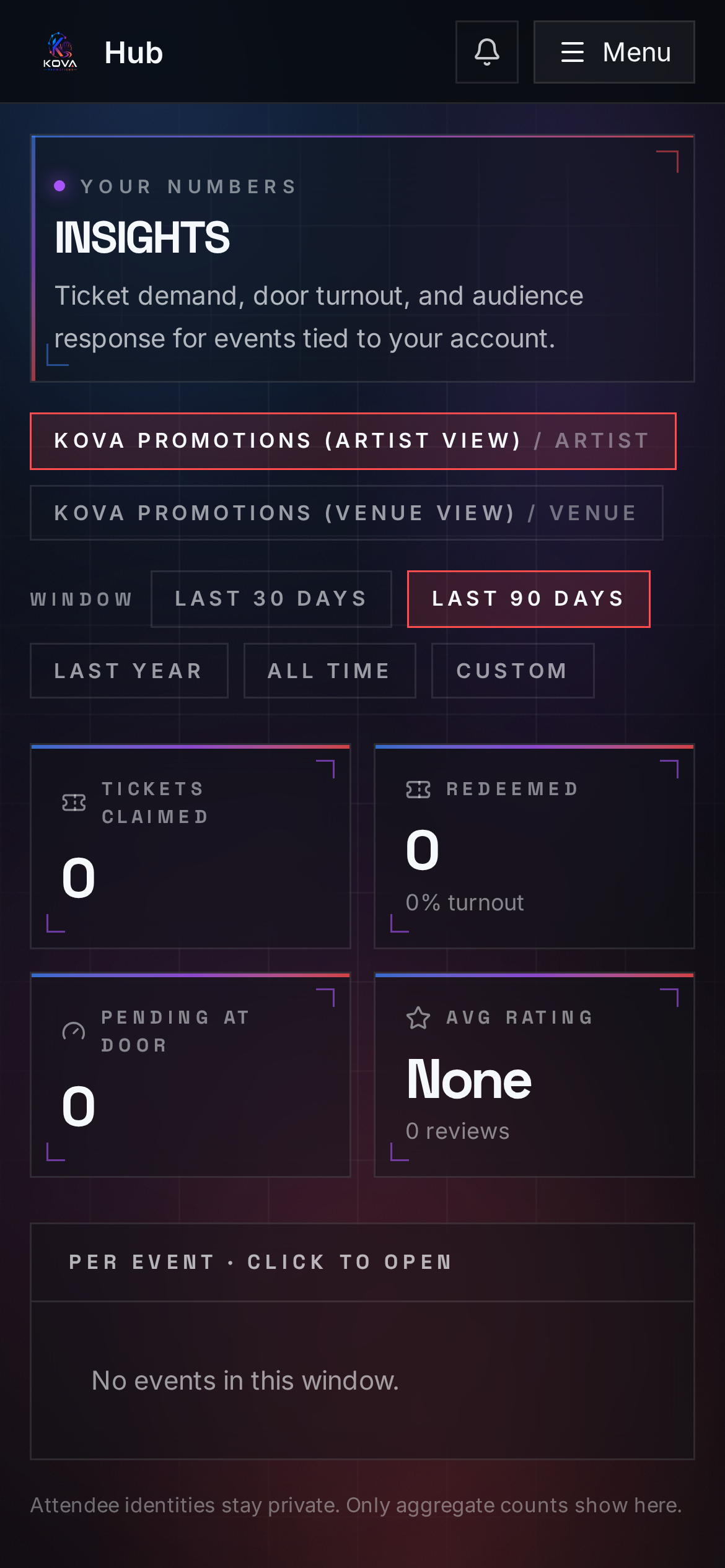The image size is (725, 1568).
Task: Click the KOVA logo icon
Action: click(x=60, y=52)
